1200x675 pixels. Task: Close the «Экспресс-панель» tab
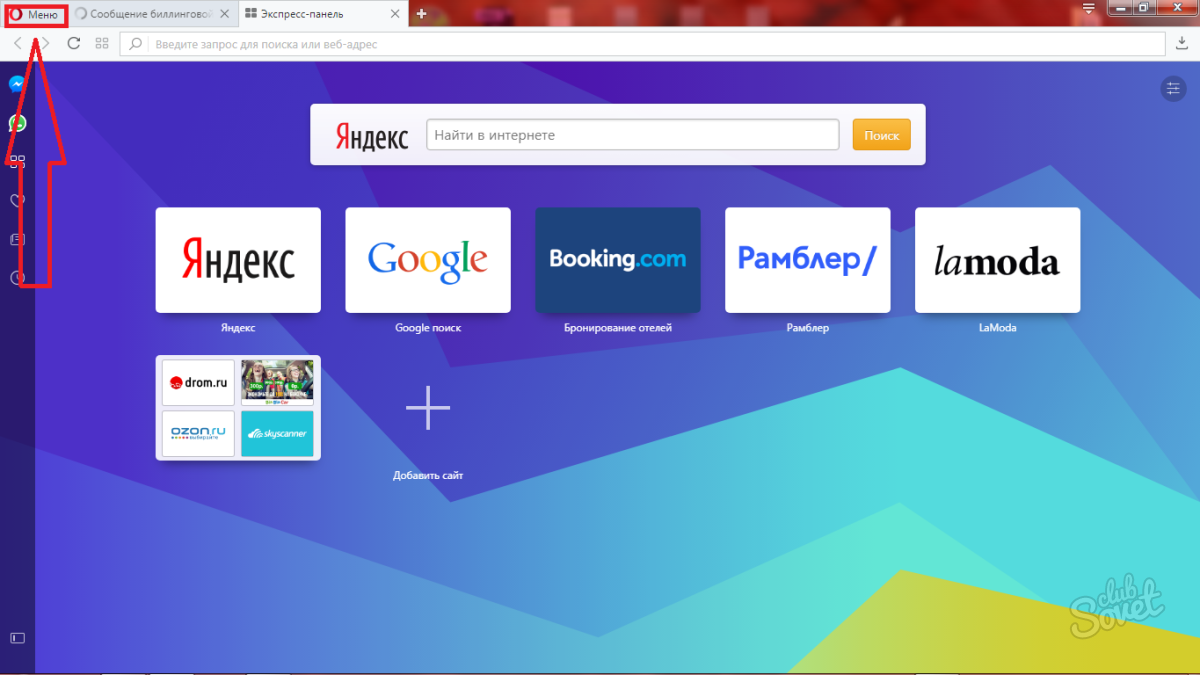(x=396, y=15)
